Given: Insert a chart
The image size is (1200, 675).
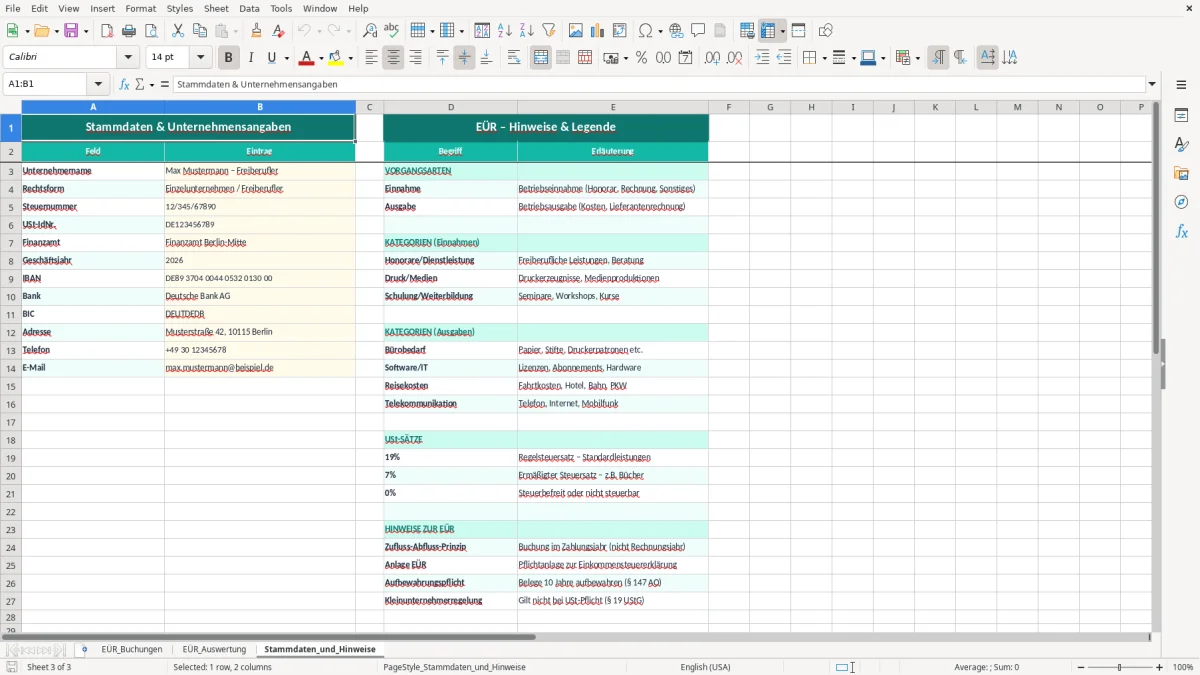Looking at the screenshot, I should click(x=598, y=31).
